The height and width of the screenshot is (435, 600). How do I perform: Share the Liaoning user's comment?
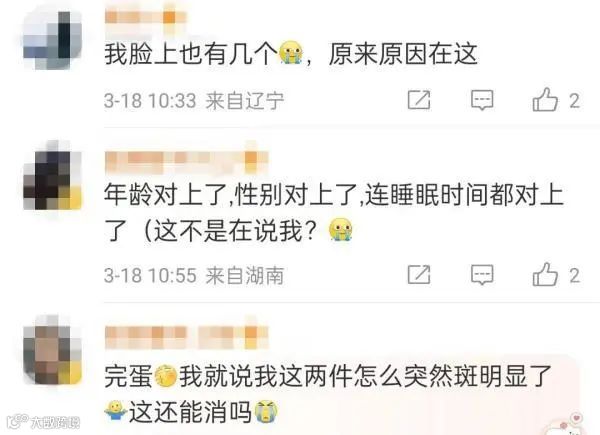tap(419, 100)
